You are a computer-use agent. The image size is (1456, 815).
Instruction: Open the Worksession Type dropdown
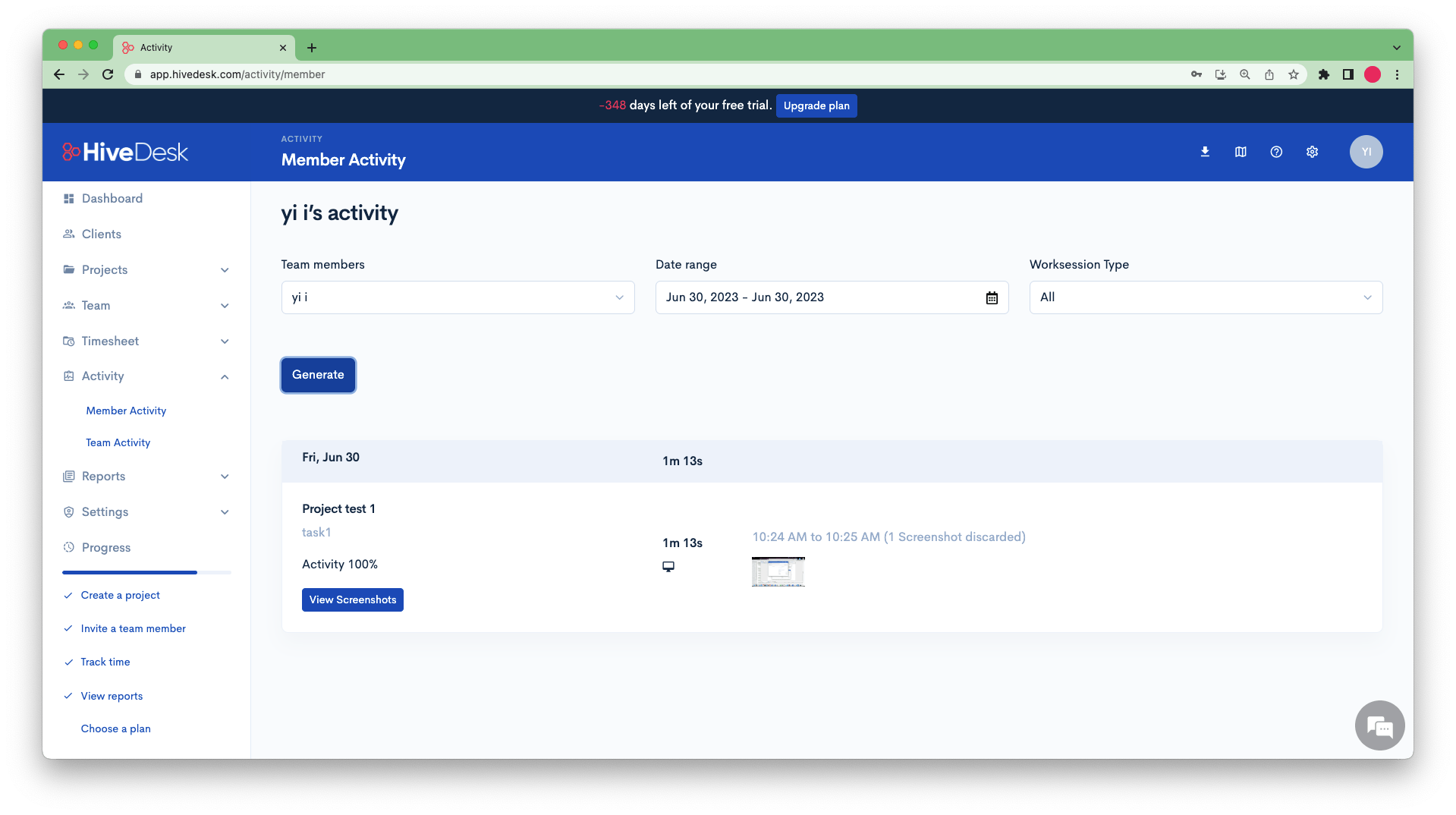pos(1205,297)
